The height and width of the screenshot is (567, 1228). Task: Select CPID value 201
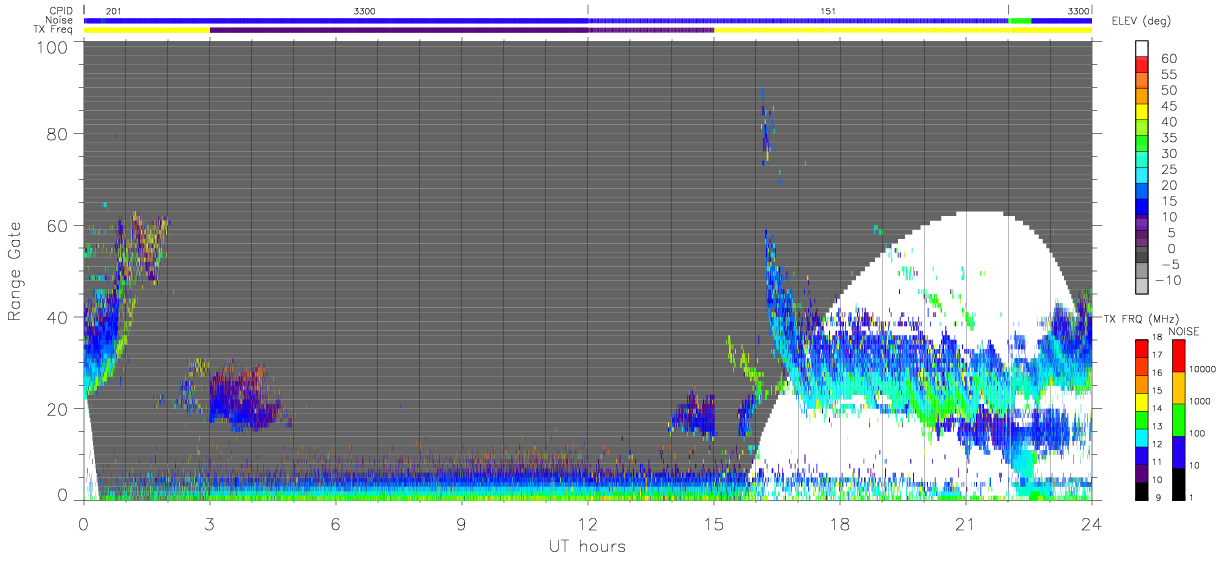(x=113, y=10)
